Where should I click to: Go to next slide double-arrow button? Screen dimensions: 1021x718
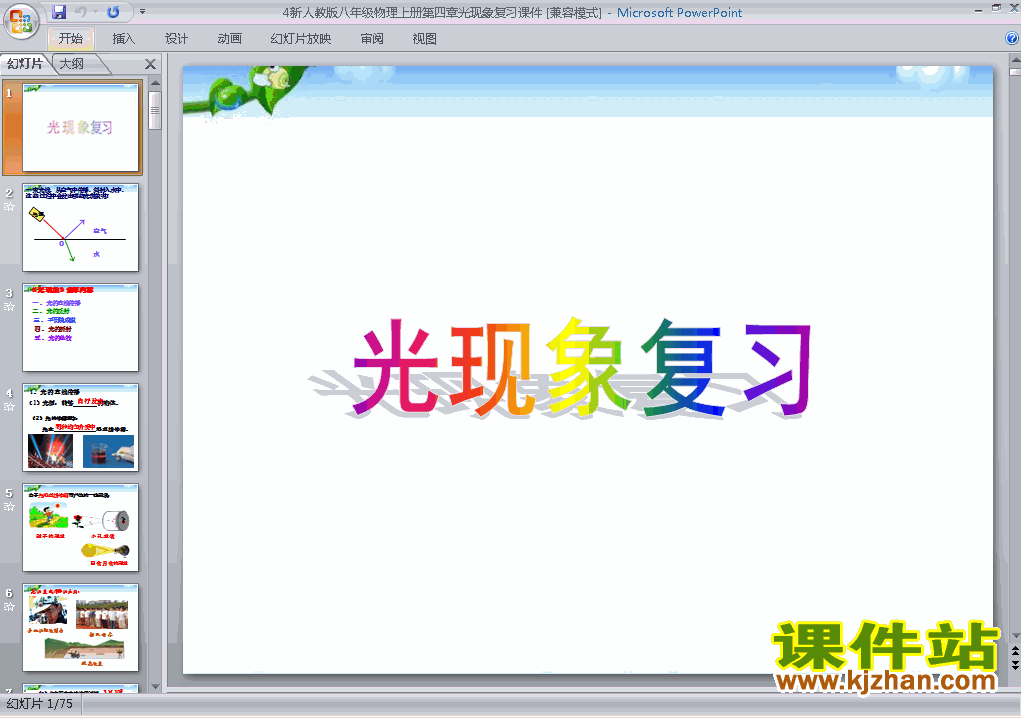(1015, 665)
